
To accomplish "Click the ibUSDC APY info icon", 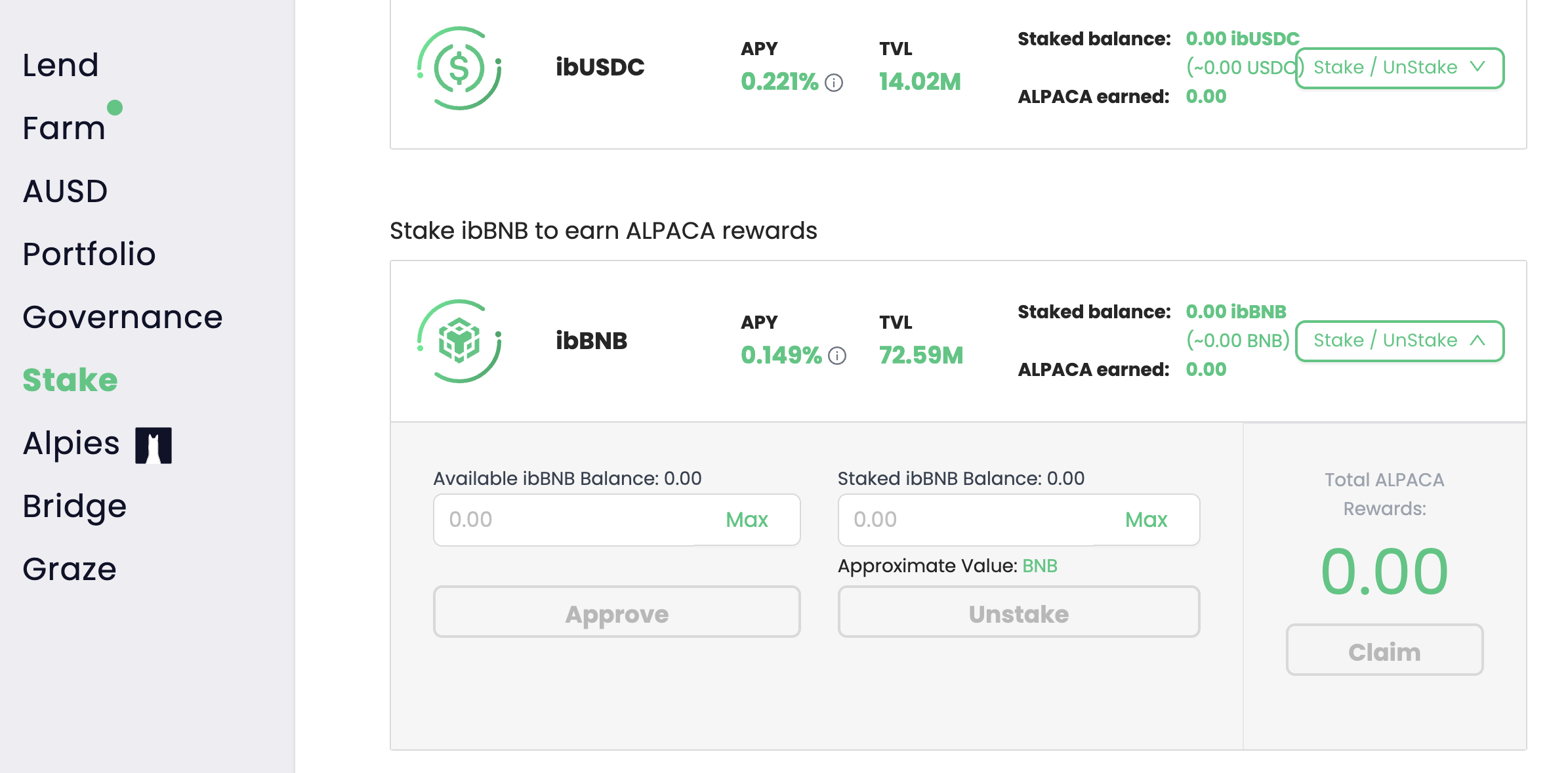I will (x=834, y=83).
